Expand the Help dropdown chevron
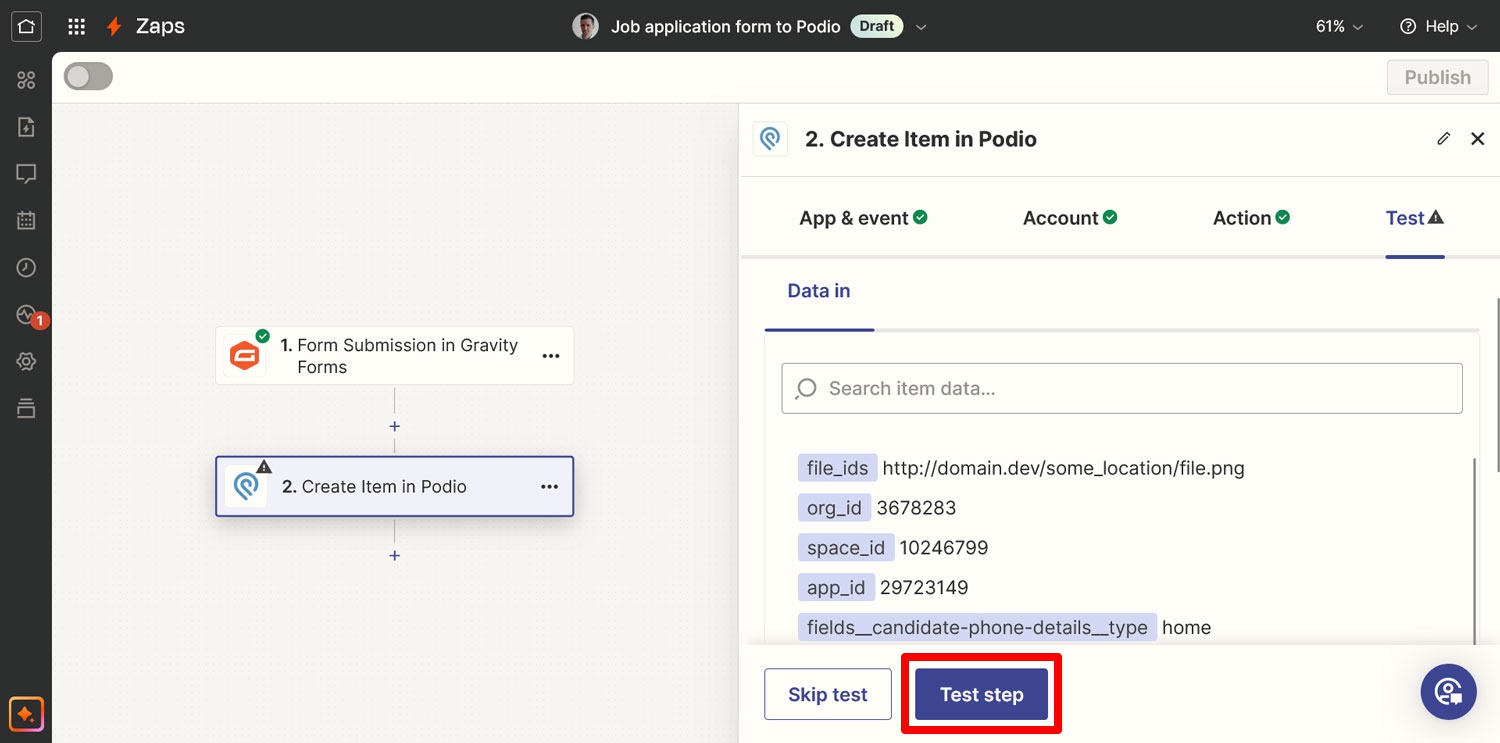Viewport: 1500px width, 743px height. coord(1471,27)
